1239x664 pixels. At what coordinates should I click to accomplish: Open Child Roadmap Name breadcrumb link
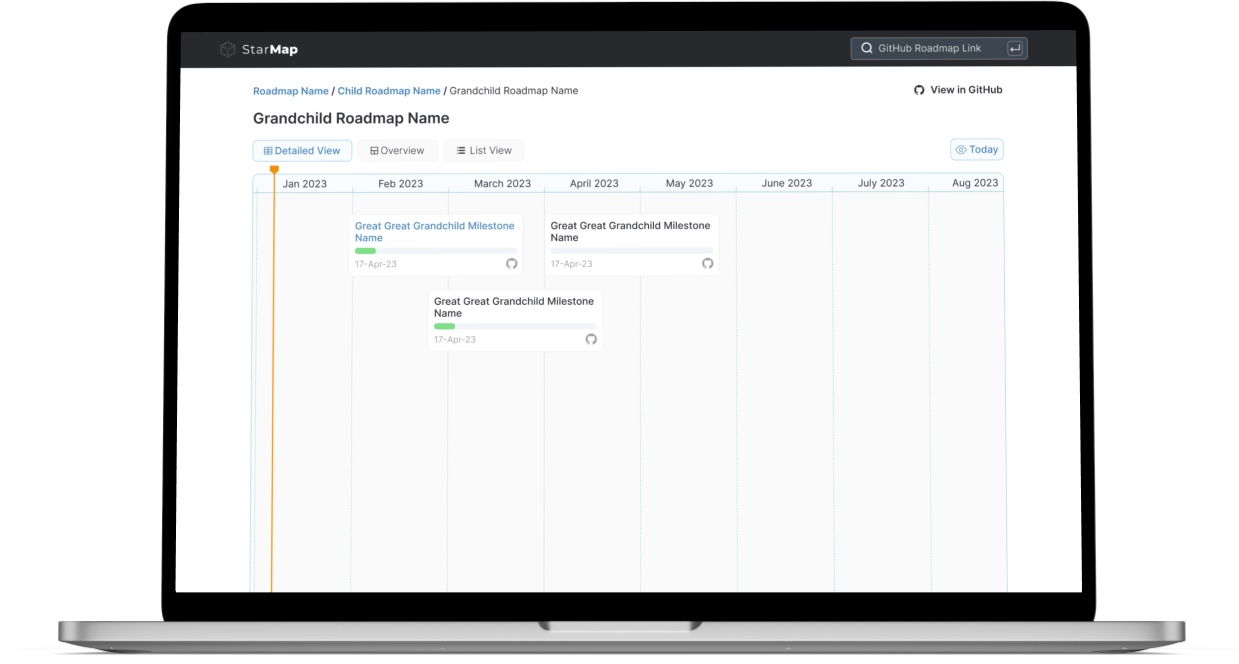[389, 91]
